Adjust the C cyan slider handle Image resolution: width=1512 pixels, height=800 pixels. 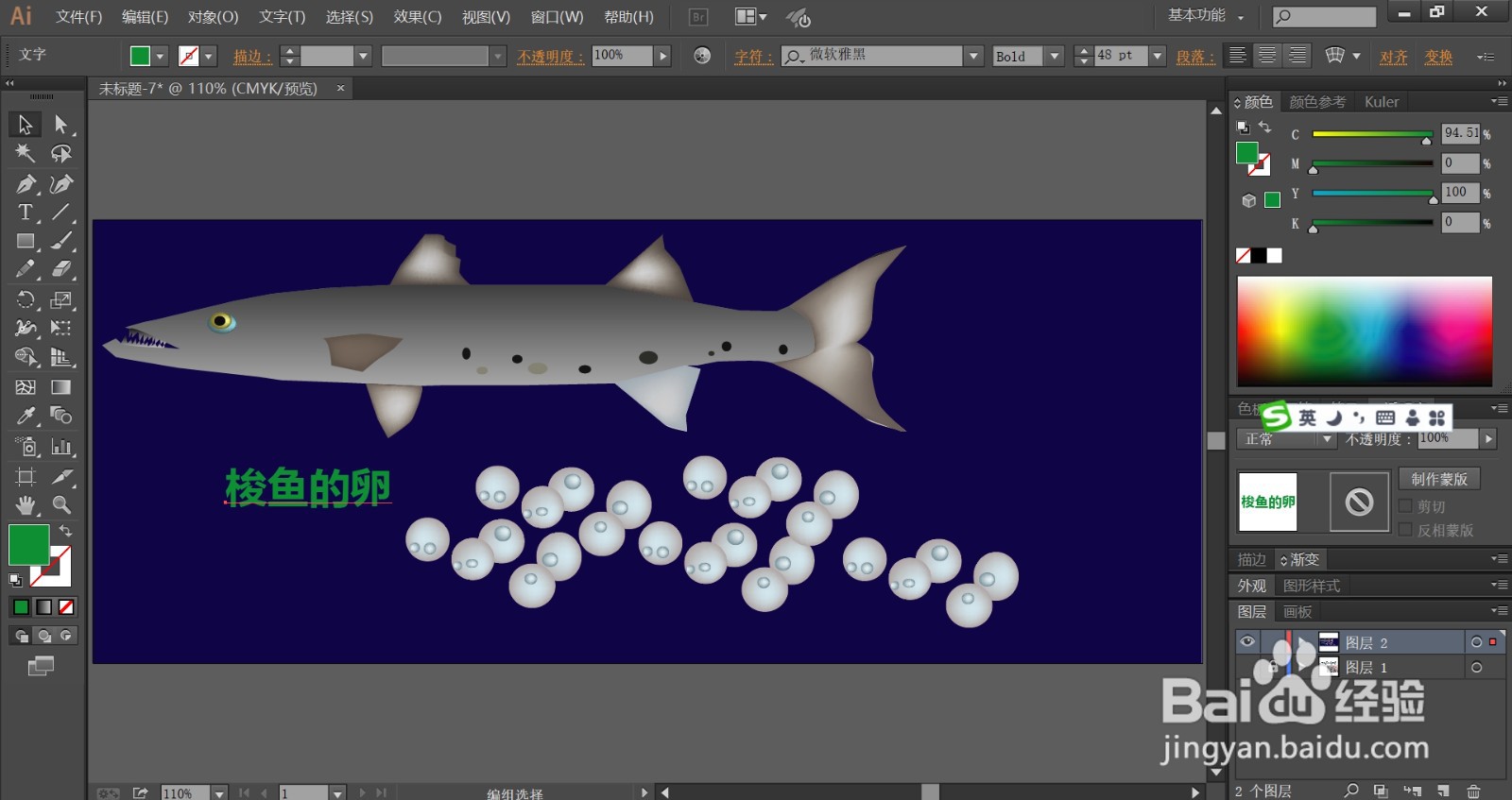1427,140
